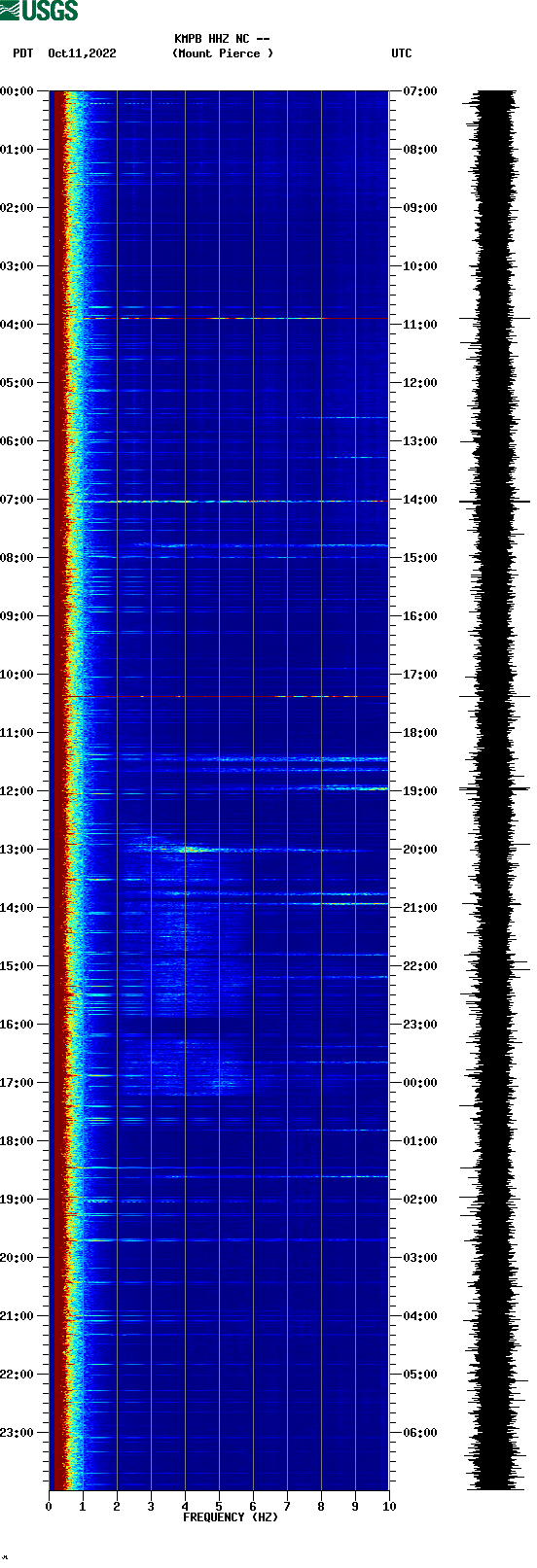Viewport: 537px width, 1568px height.
Task: Select the station title KMPB HHZ NC --
Action: click(x=222, y=39)
